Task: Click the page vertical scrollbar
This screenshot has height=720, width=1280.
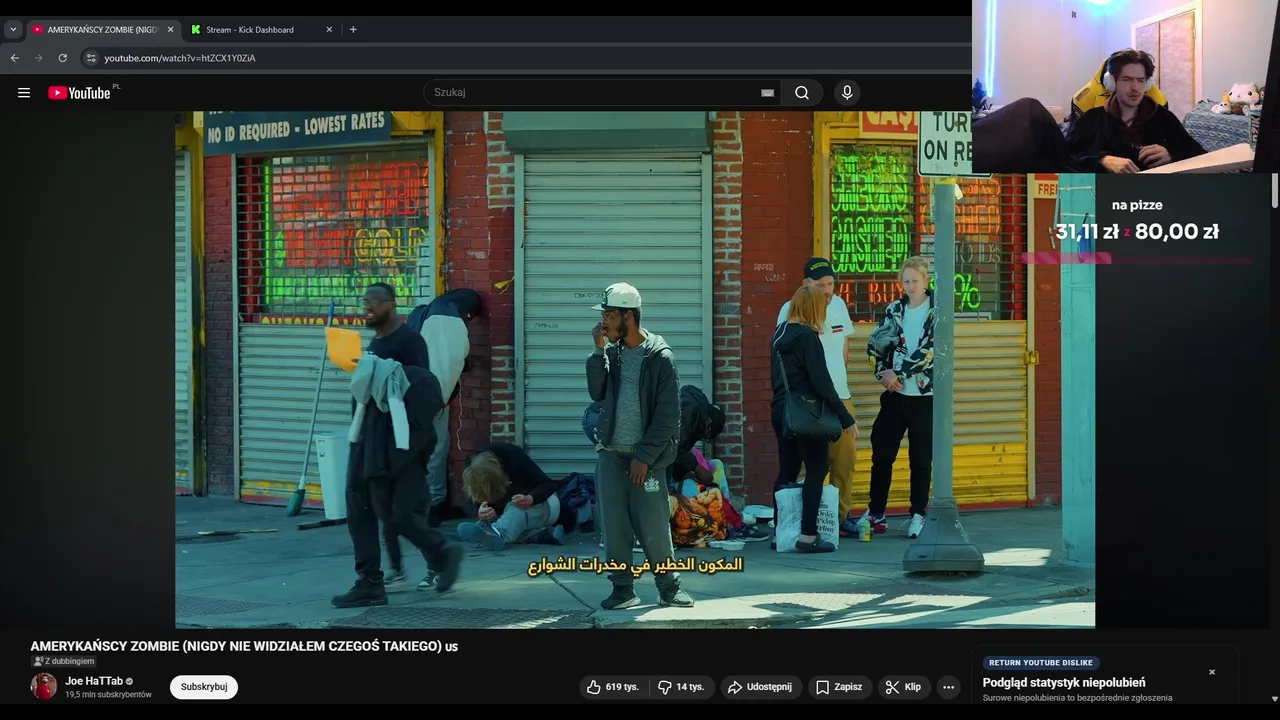Action: 1275,190
